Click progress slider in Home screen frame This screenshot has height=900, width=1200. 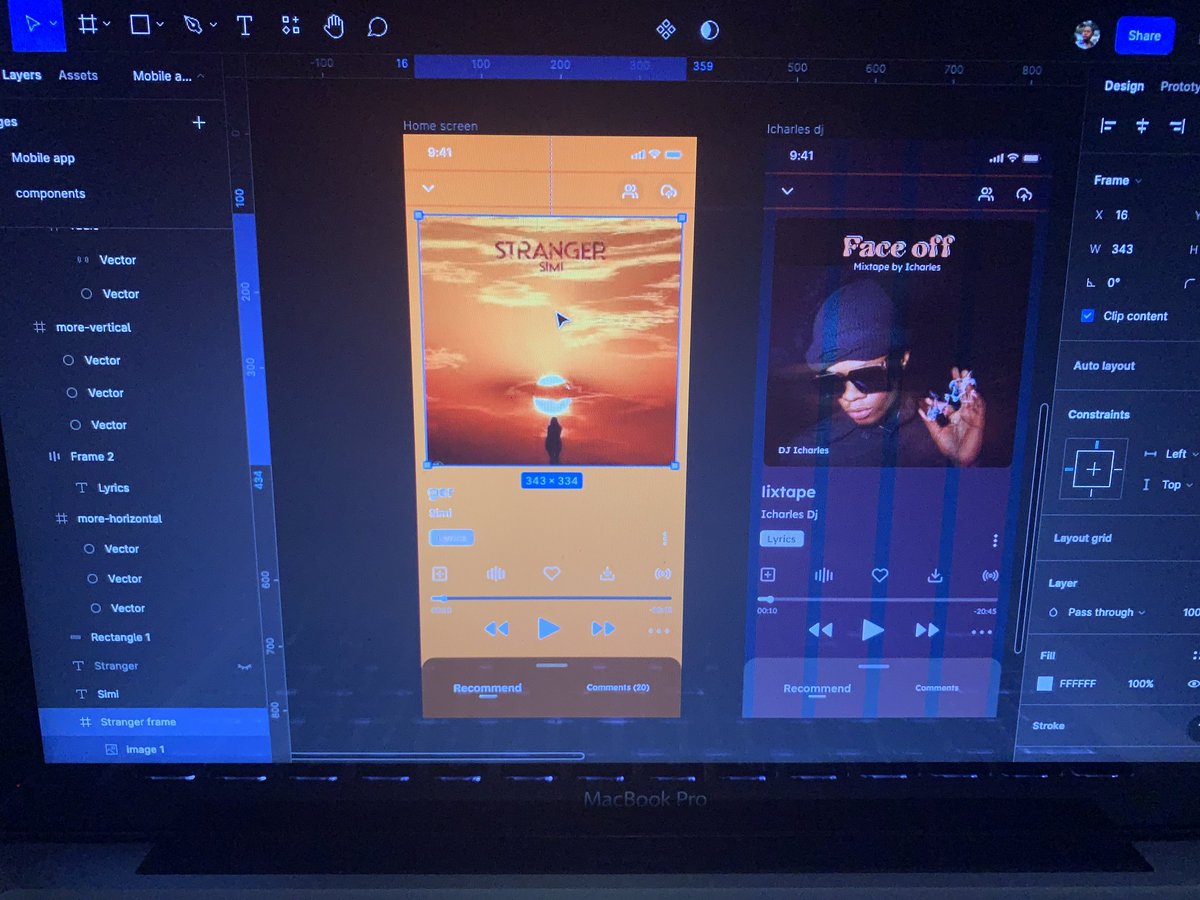pos(551,598)
